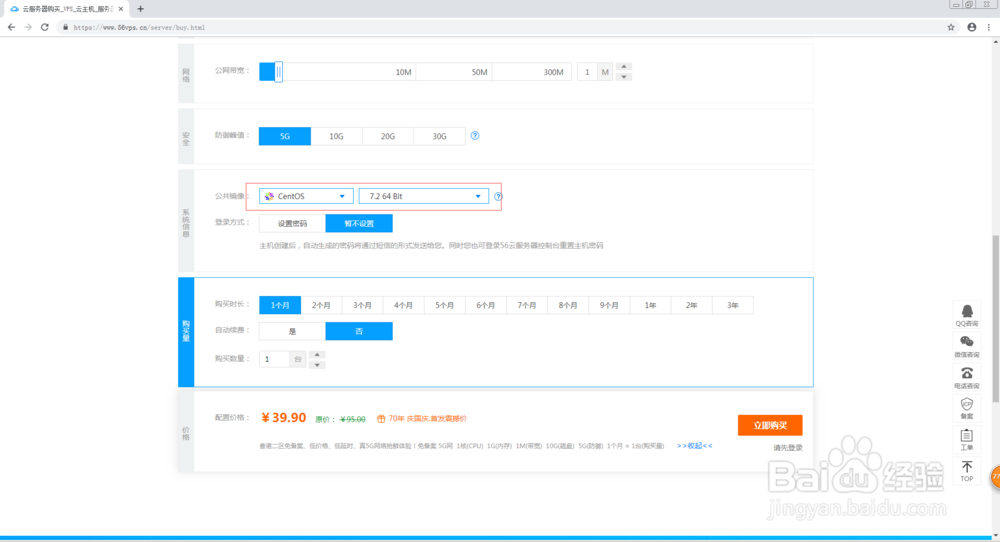Set bandwidth slider to 300M mark
This screenshot has height=542, width=1000.
pos(554,73)
